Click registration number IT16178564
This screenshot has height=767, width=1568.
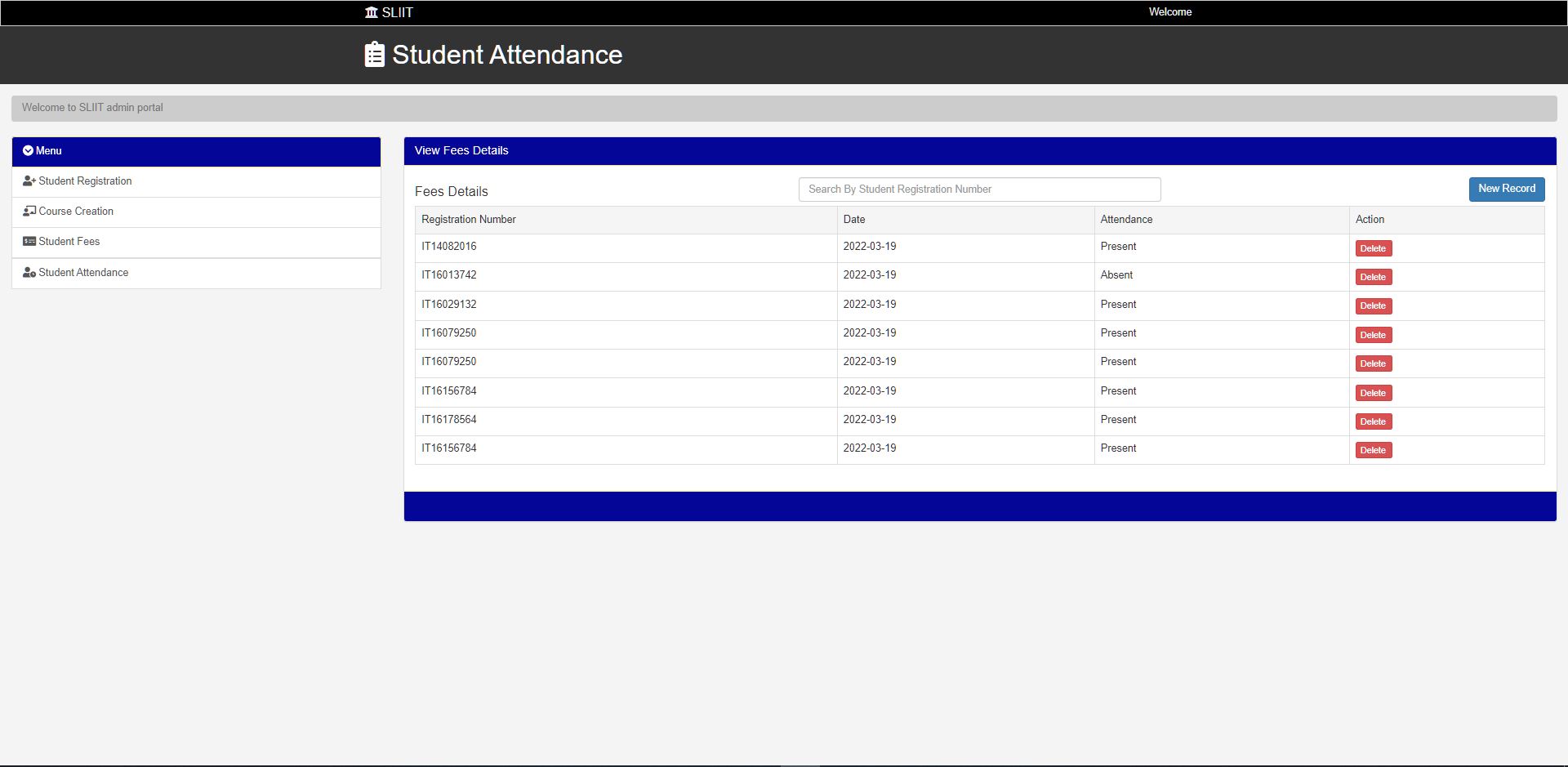tap(448, 420)
